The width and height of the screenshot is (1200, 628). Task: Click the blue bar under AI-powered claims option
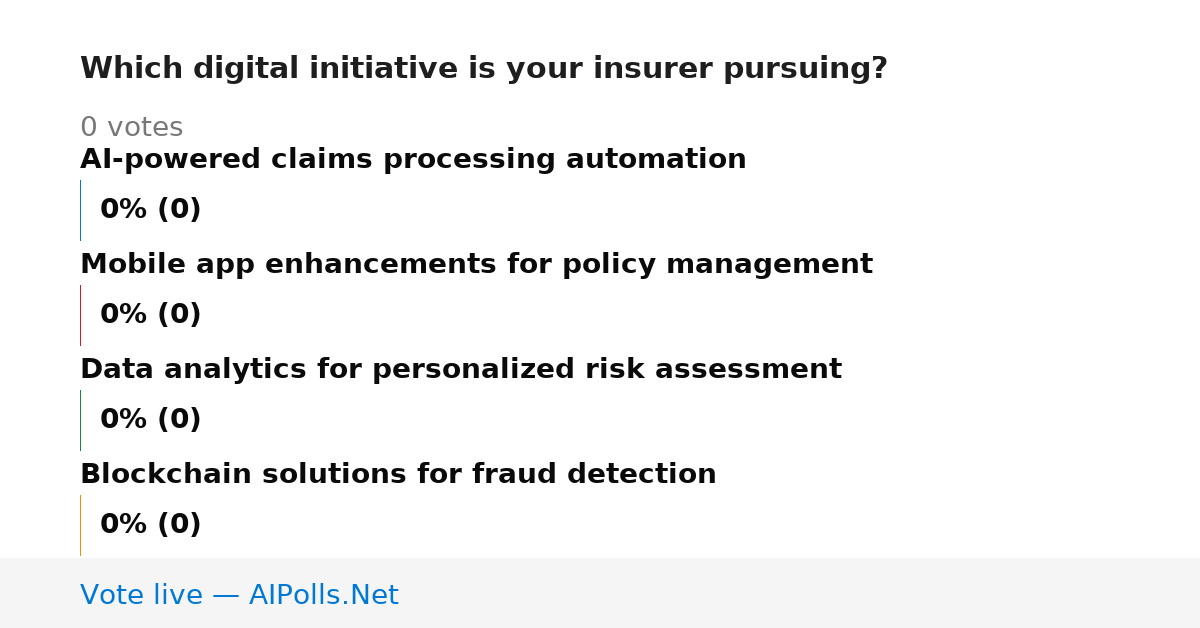[80, 210]
